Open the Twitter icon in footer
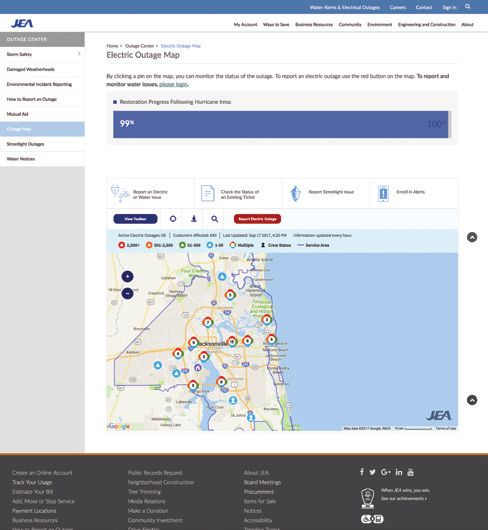The image size is (488, 530). click(372, 472)
